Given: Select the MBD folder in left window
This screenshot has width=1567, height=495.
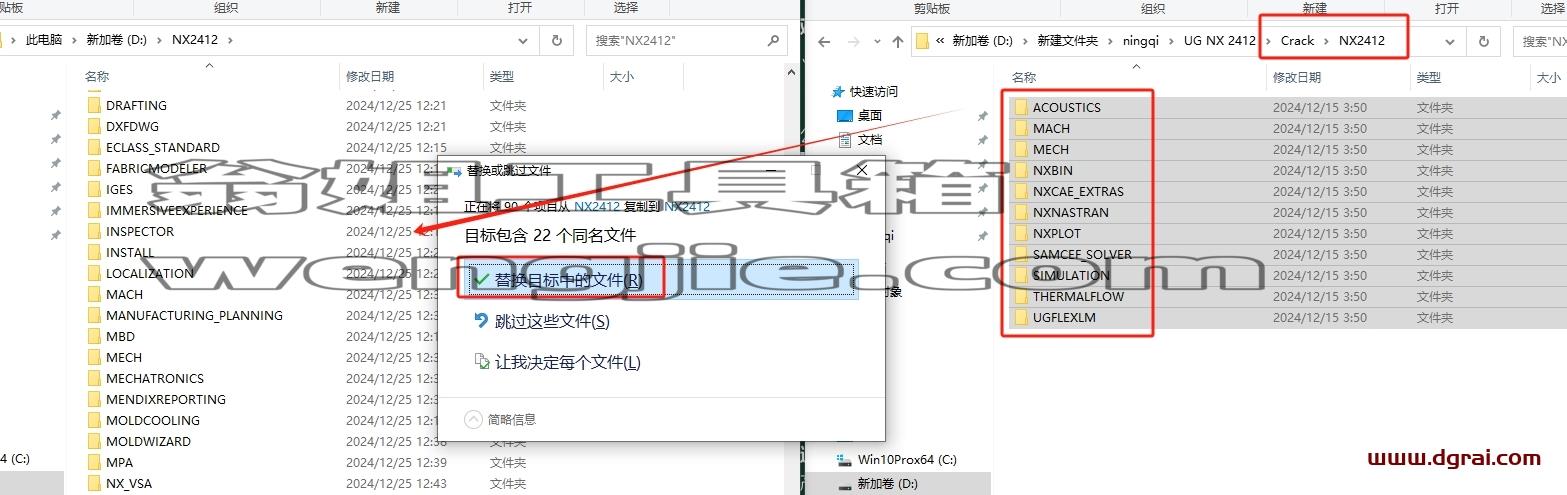Looking at the screenshot, I should (x=120, y=337).
